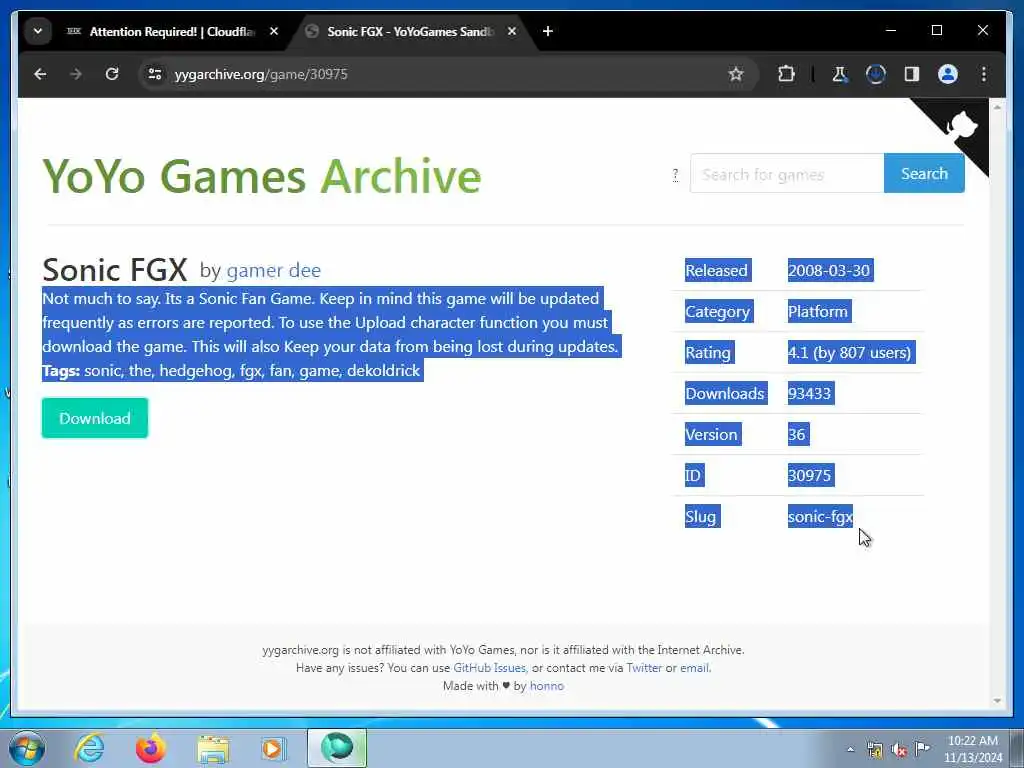Open the Chrome profile avatar

(x=948, y=74)
